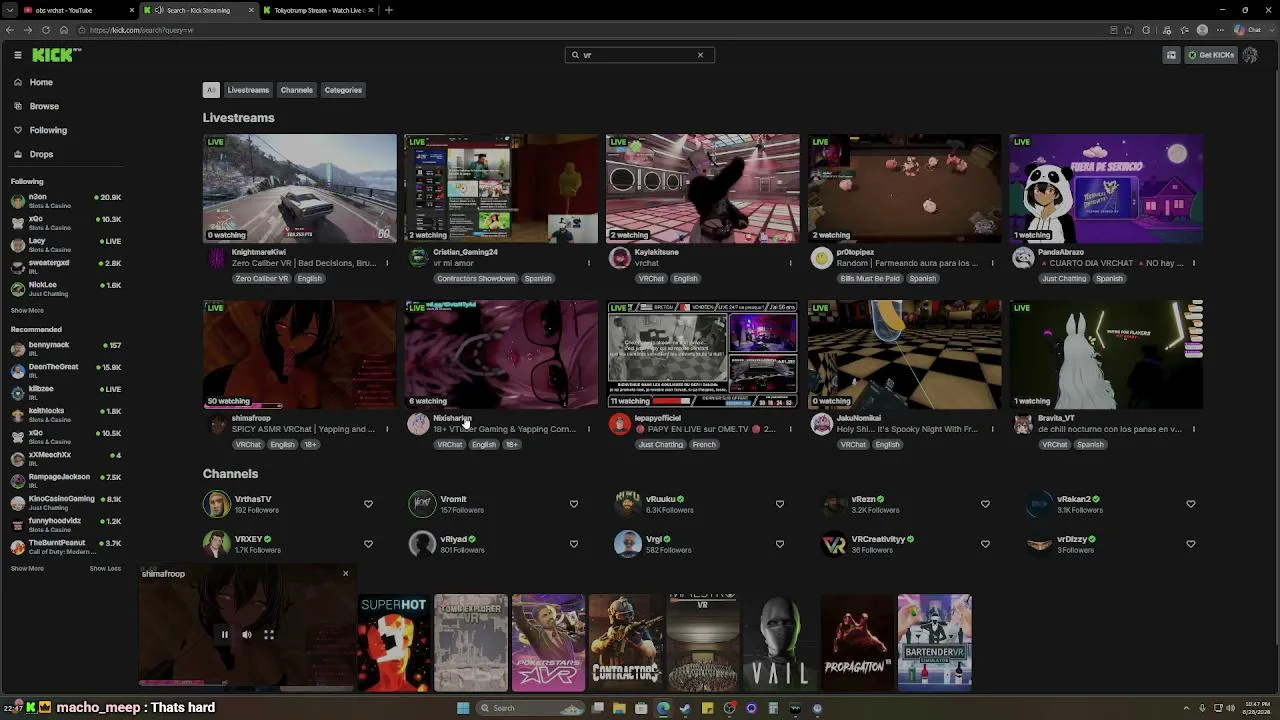Open options menu for lepapyofficiel stream

[x=790, y=429]
